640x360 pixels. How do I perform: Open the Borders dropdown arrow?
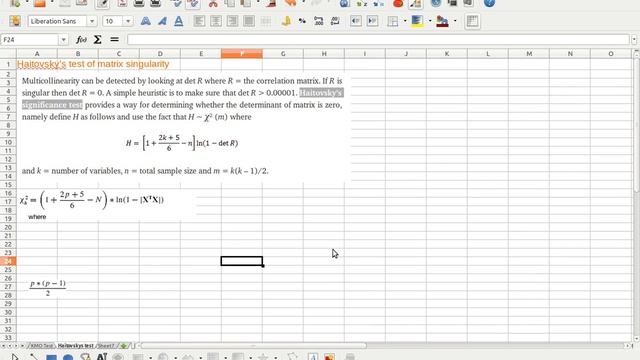pos(404,21)
